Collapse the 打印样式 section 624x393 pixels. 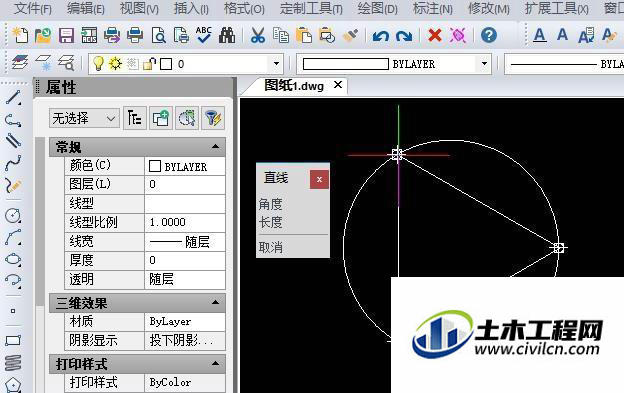(x=216, y=364)
